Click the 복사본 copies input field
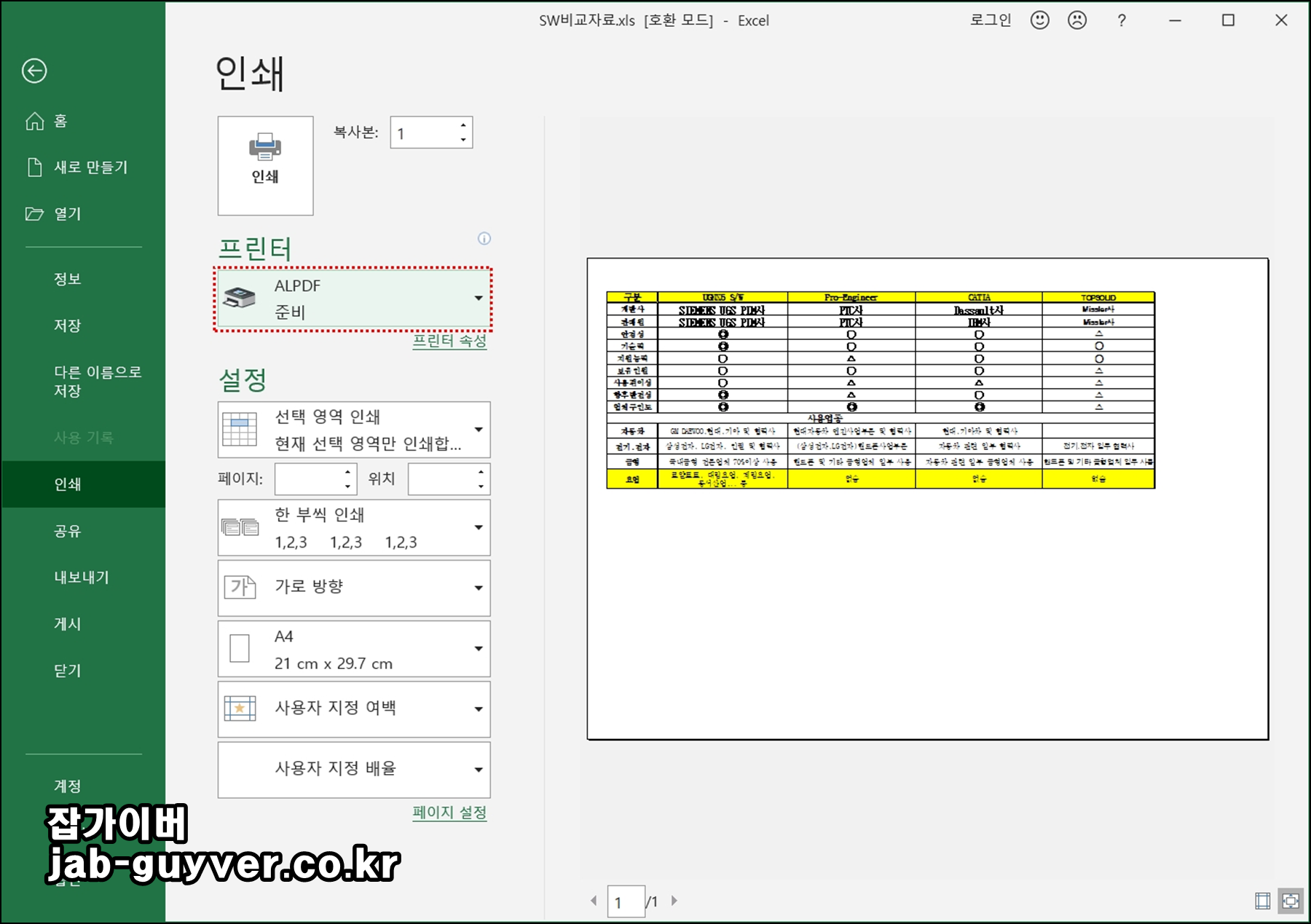The width and height of the screenshot is (1311, 924). (x=423, y=133)
